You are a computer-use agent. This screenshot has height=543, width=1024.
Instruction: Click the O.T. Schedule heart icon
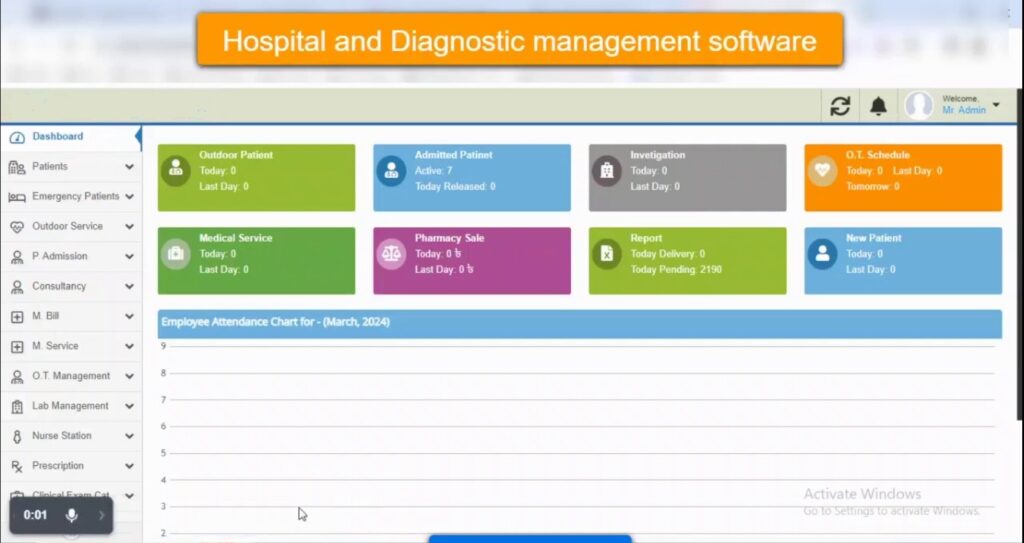tap(822, 170)
